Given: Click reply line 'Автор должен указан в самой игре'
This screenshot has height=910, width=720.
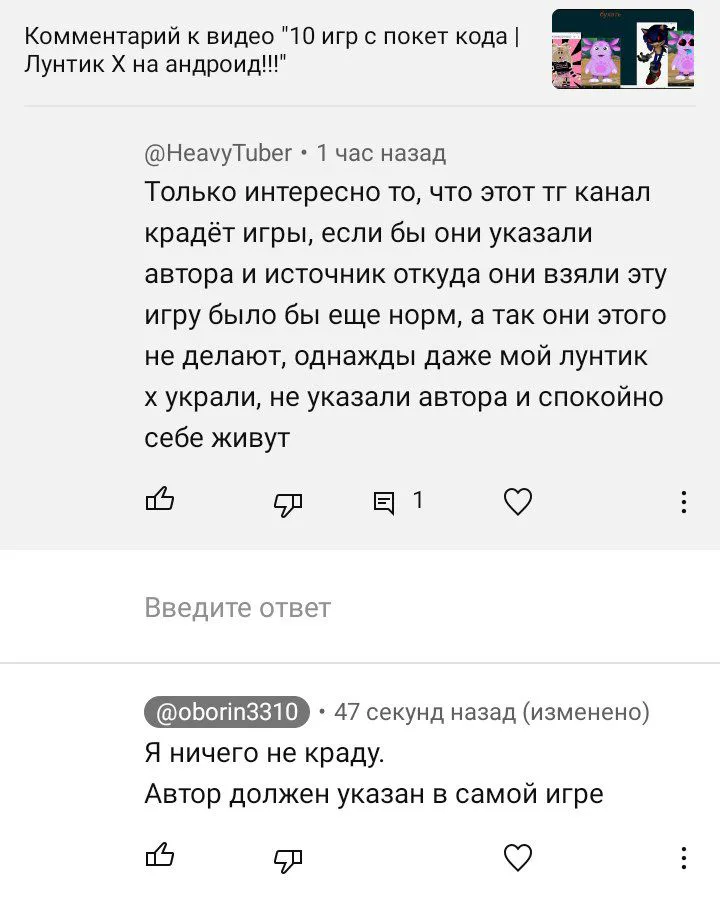Looking at the screenshot, I should point(374,795).
